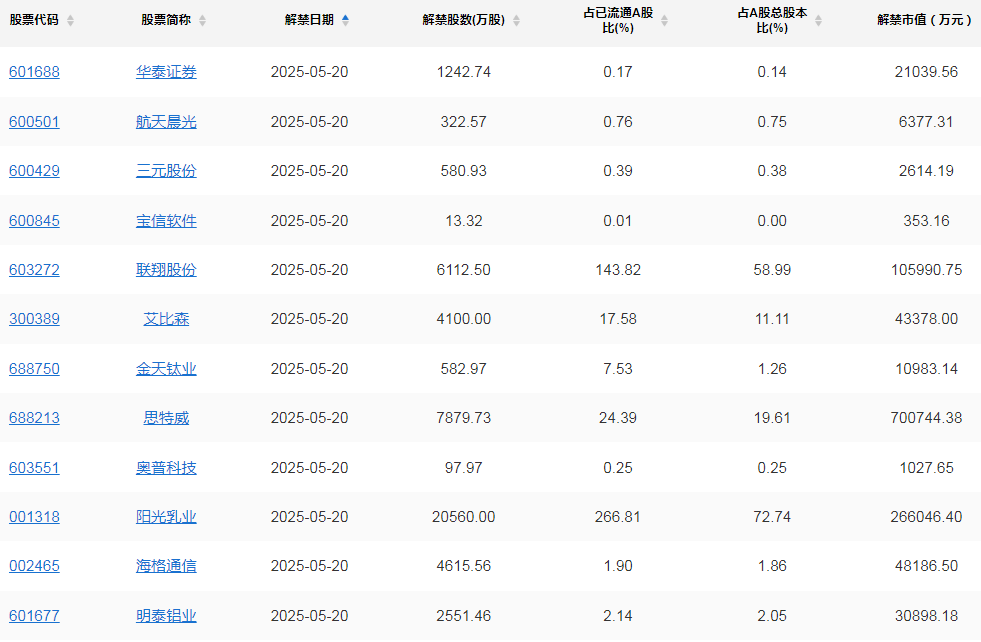Open 航天晨光 stock page
This screenshot has height=642, width=981.
(166, 121)
